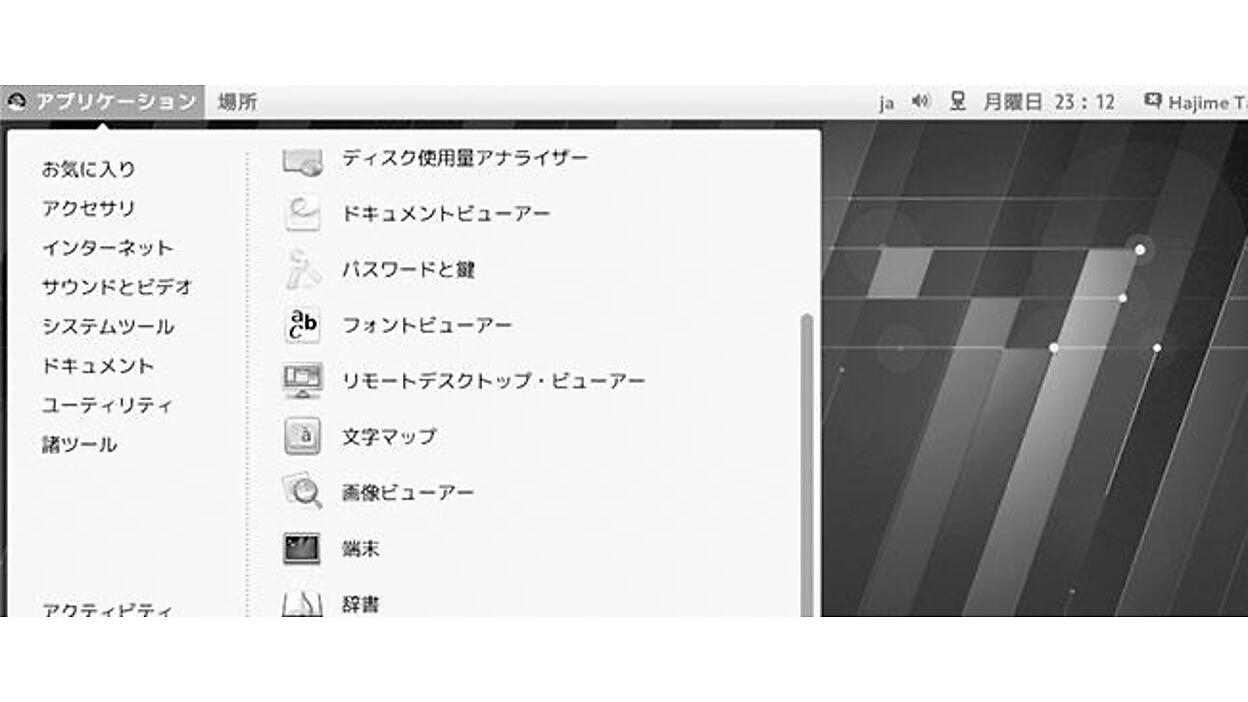The width and height of the screenshot is (1248, 702).
Task: Click the リモートデスクトップ・ビューアー monitor icon
Action: 302,381
